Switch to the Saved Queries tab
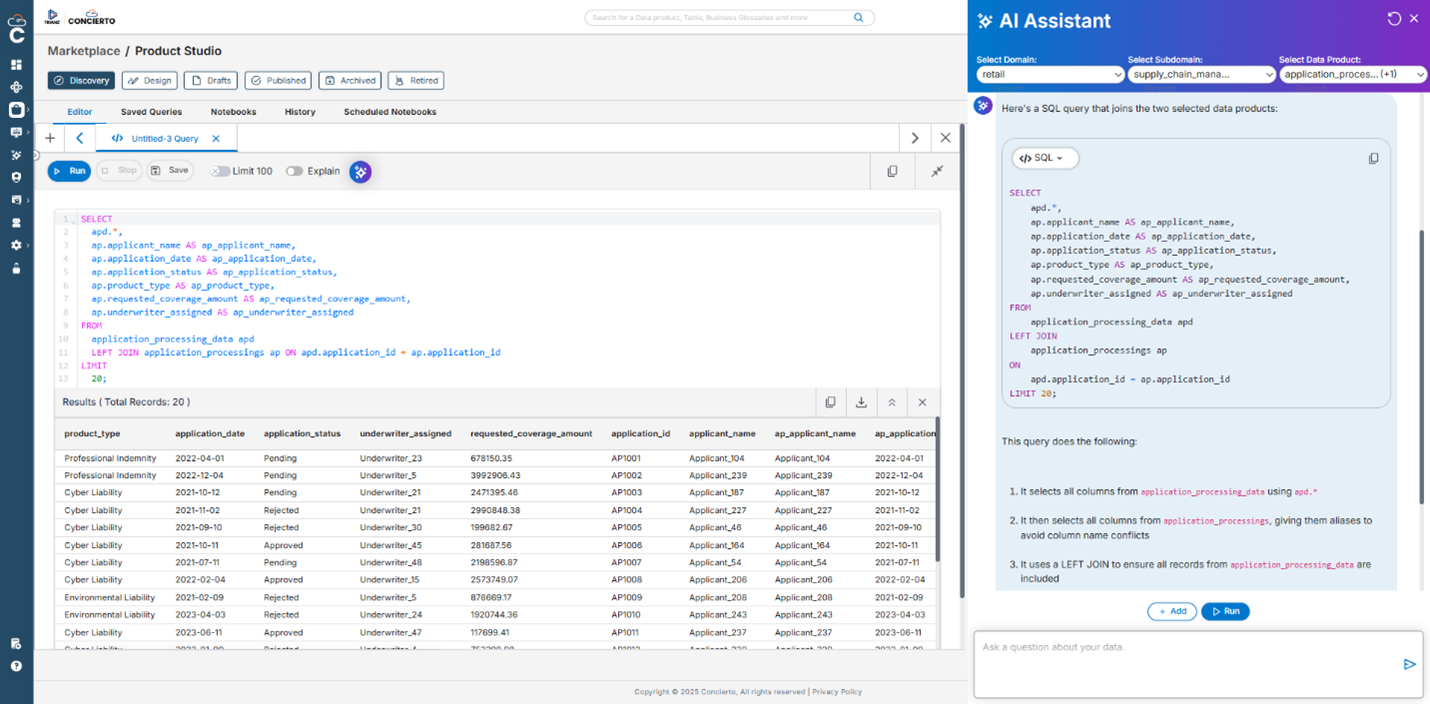1430x704 pixels. tap(151, 112)
